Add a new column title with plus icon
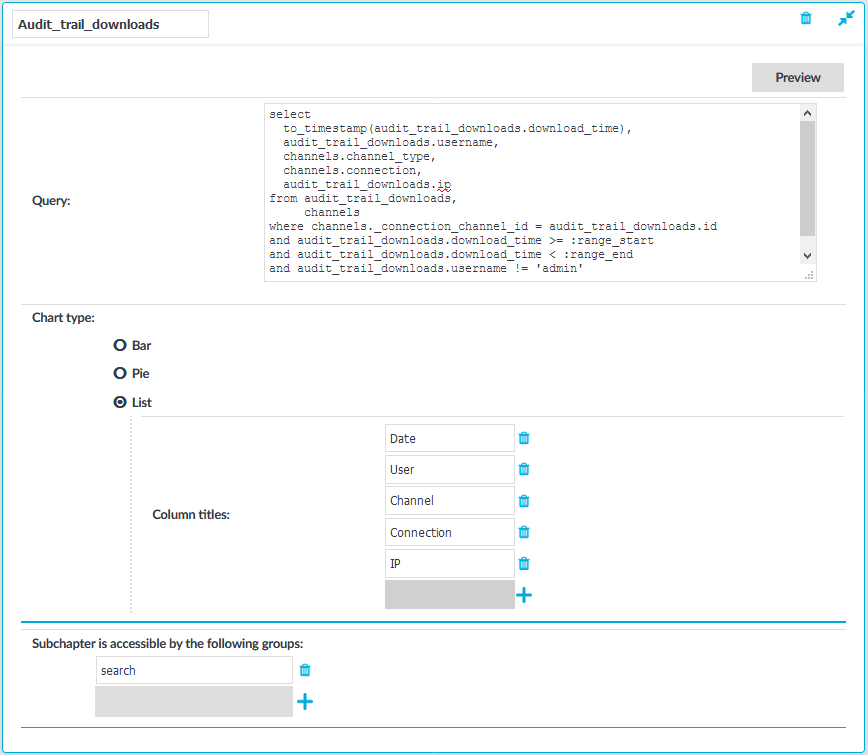 point(524,595)
